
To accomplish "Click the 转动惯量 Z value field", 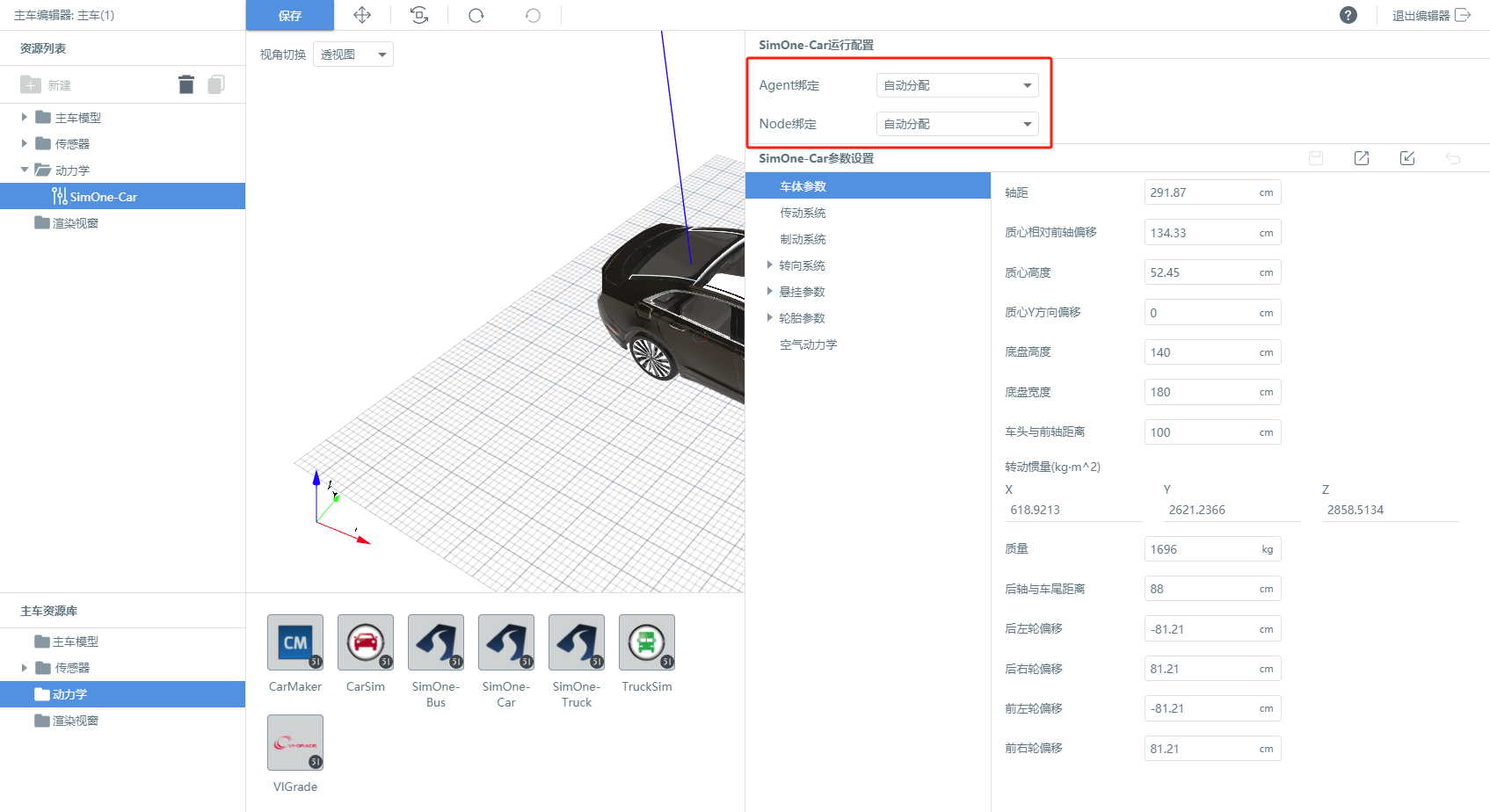I will 1390,510.
